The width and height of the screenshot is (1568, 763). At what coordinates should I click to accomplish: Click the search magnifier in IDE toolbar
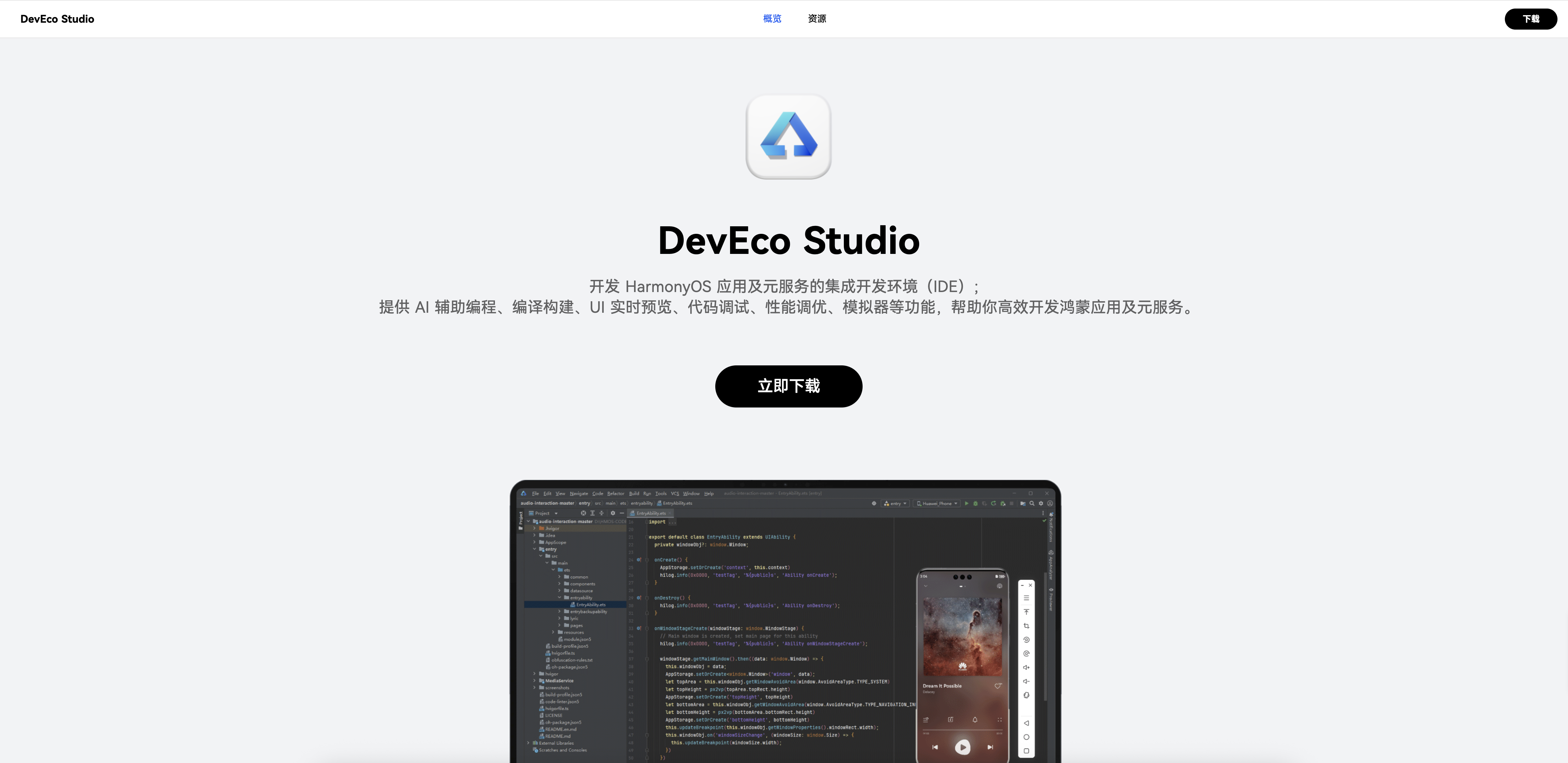(x=1032, y=504)
